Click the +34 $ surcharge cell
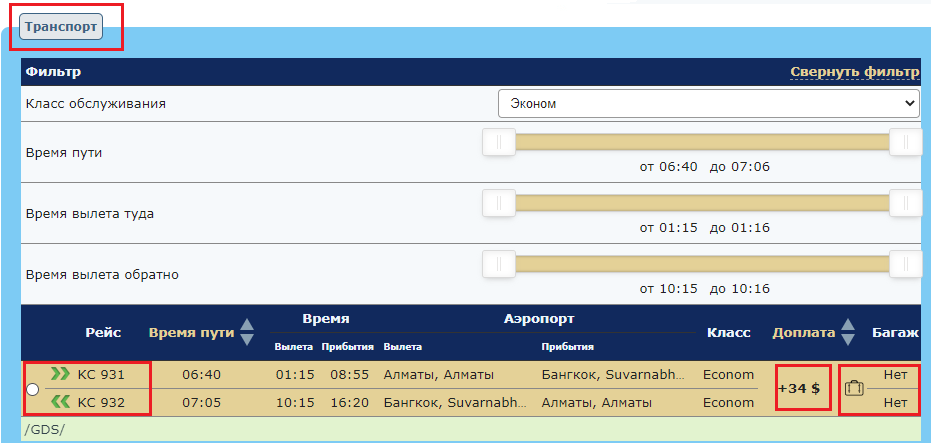Viewport: 931px width, 443px height. (x=804, y=388)
